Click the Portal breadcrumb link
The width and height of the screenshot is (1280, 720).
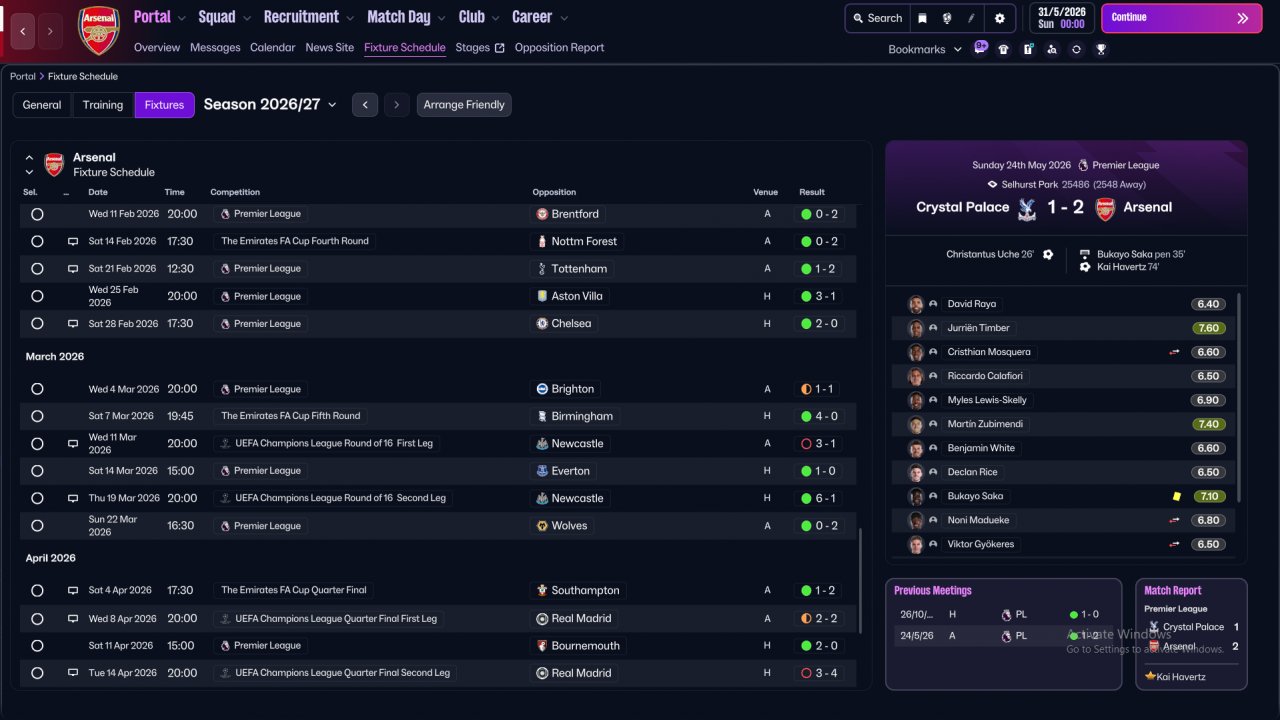coord(23,76)
